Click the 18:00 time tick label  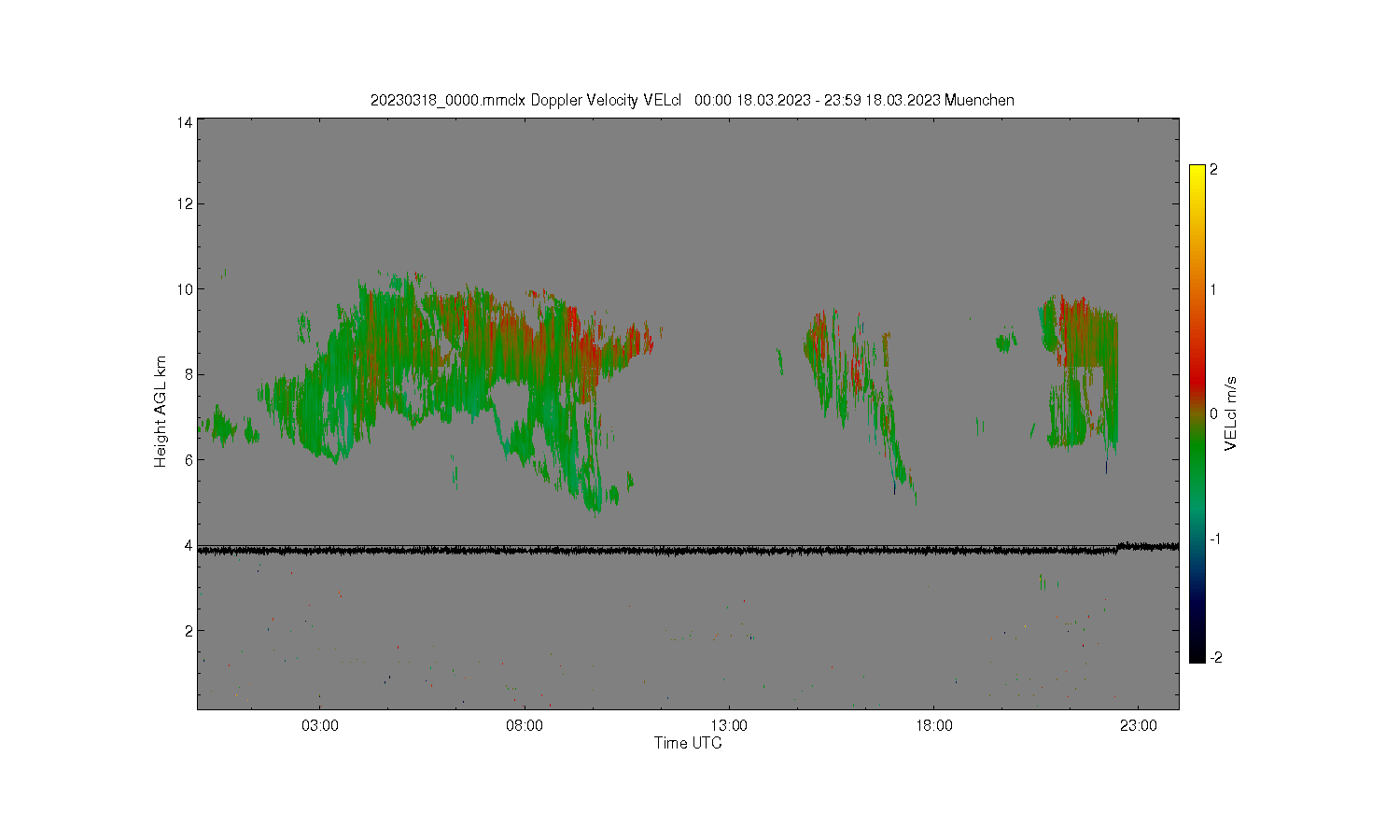(934, 725)
